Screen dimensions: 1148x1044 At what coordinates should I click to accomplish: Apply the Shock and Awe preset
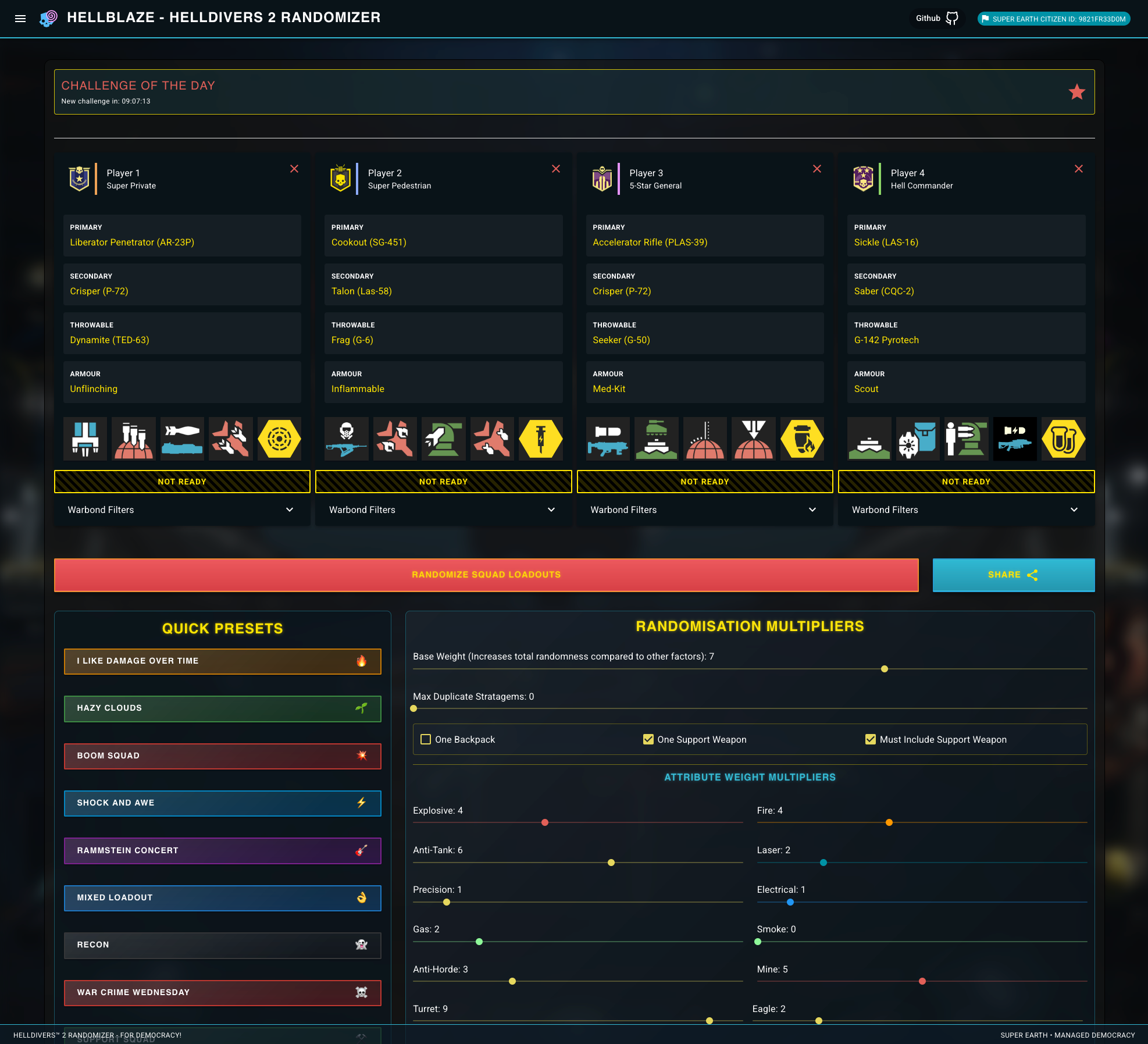(x=223, y=803)
